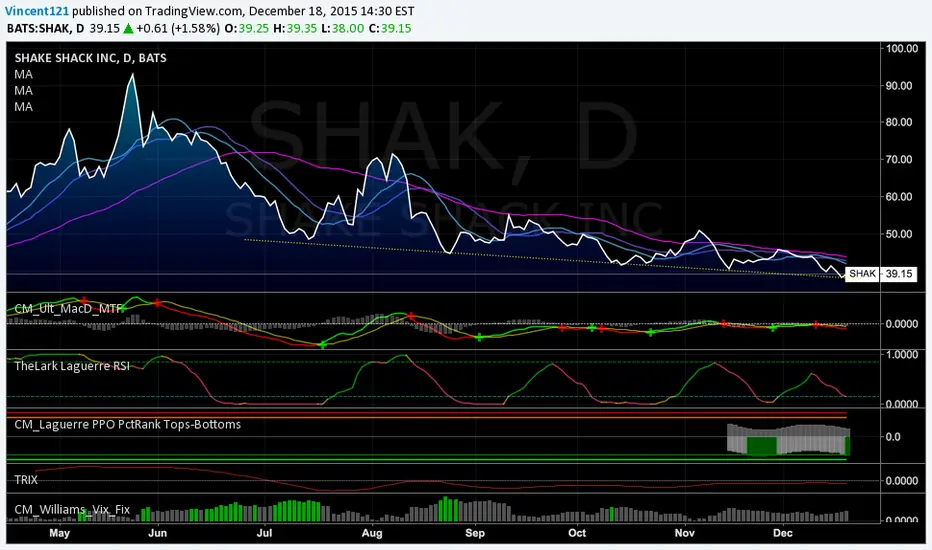
Task: Click the +0.61 (+1.58%) change value
Action: (178, 28)
